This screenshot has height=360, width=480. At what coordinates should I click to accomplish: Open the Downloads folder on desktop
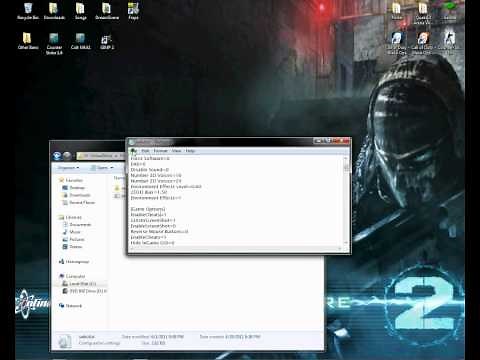(54, 11)
